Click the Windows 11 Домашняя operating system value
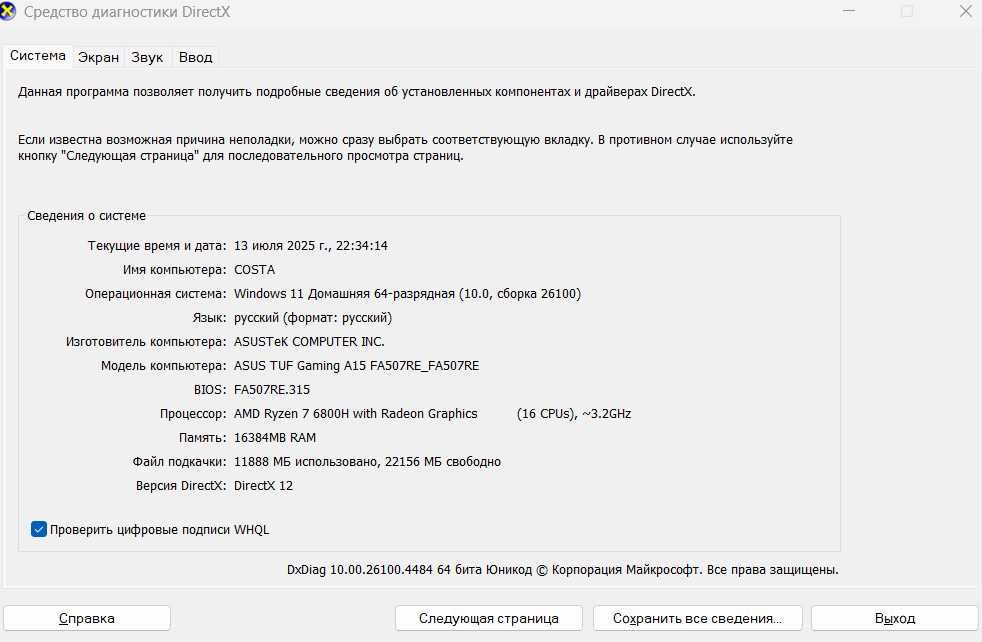Screen dimensions: 982x642 [407, 294]
